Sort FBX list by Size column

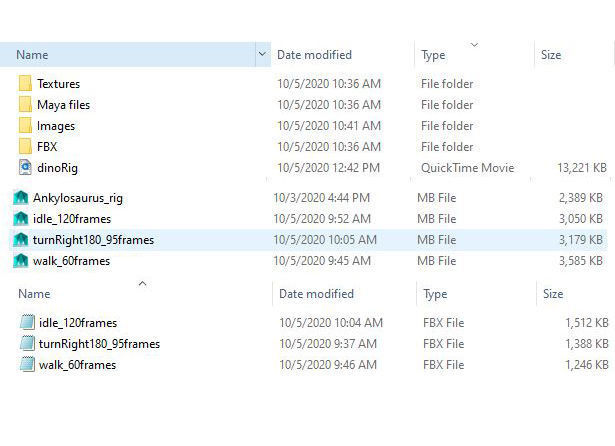pyautogui.click(x=553, y=294)
